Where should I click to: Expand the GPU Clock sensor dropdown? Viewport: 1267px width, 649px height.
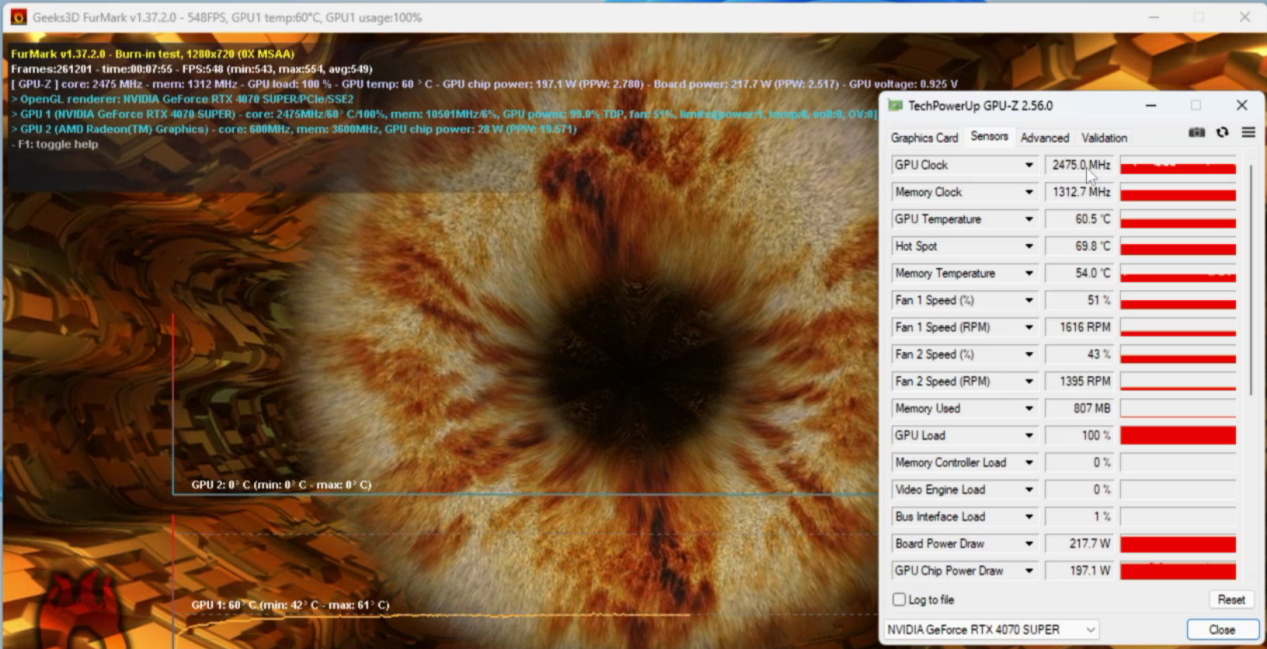coord(1028,165)
